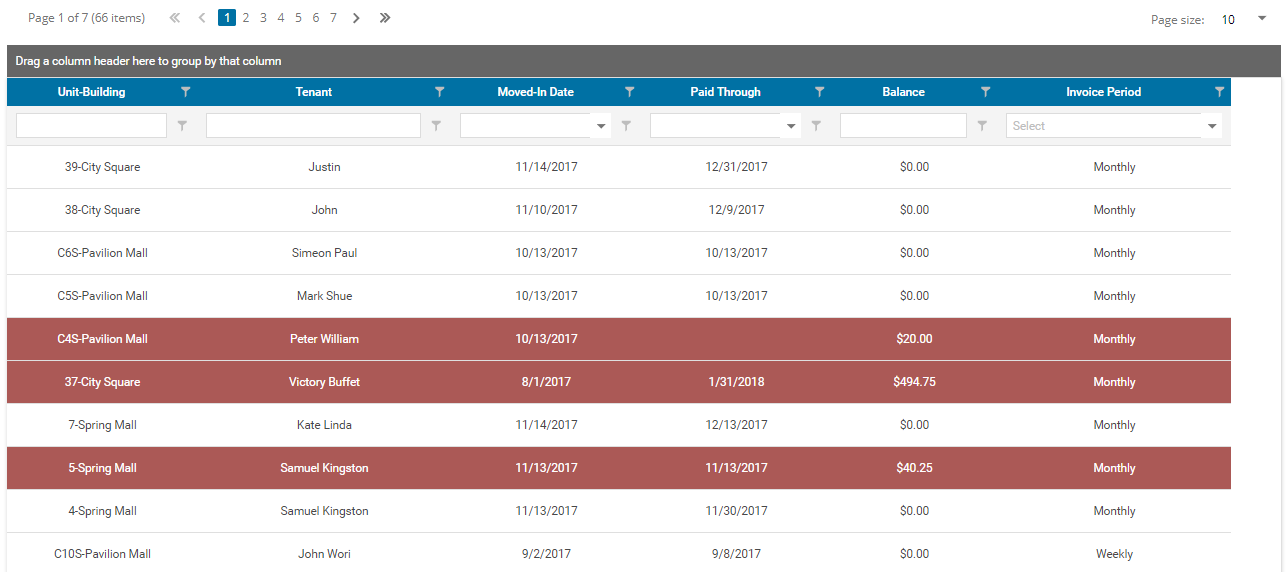
Task: Select the C4S-Pavilion Mall cell
Action: pos(102,339)
